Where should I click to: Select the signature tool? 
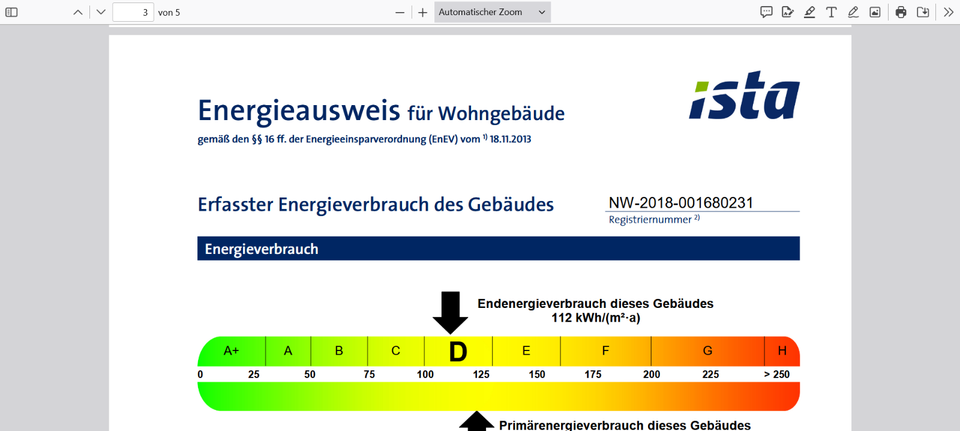788,12
